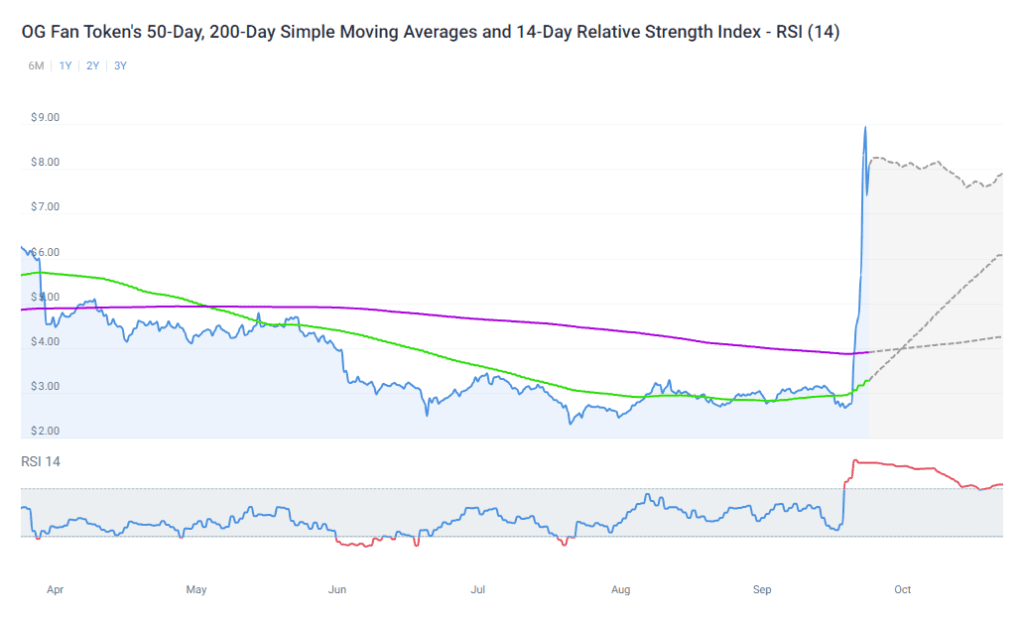Screen dimensions: 1024x625
Task: Click the Apr date label
Action: (x=55, y=590)
